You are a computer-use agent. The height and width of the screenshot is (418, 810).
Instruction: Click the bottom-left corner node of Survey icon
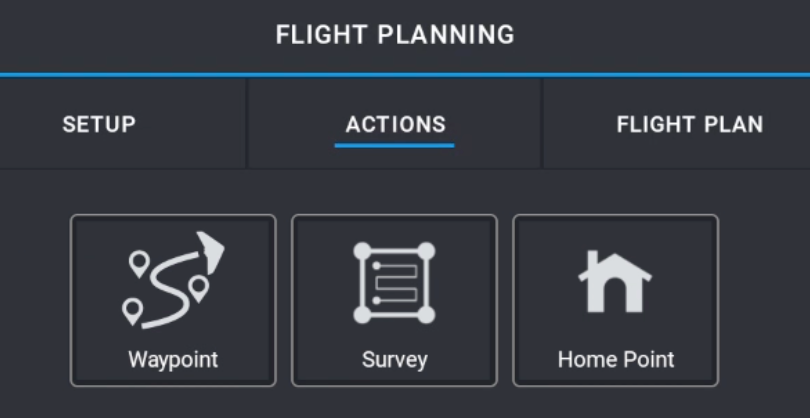[362, 315]
